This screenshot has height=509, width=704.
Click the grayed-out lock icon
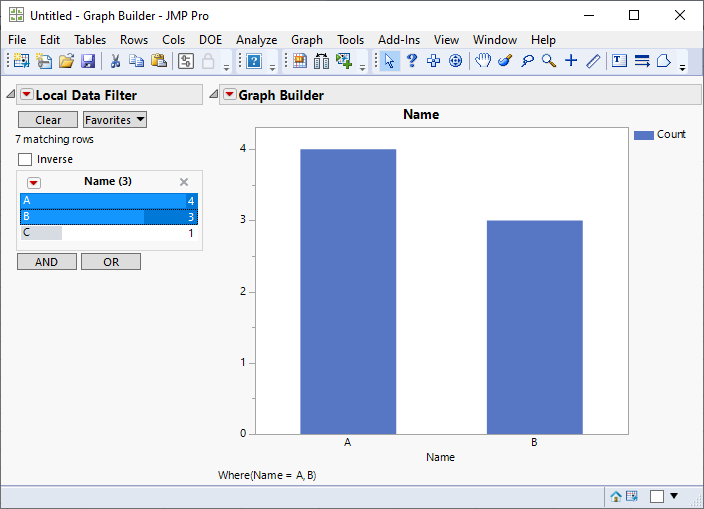207,61
